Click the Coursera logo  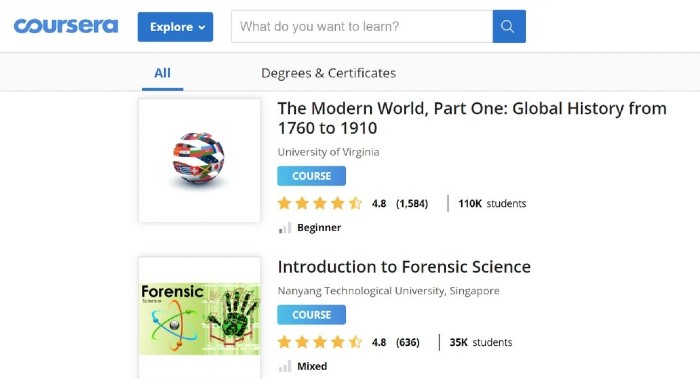(66, 26)
